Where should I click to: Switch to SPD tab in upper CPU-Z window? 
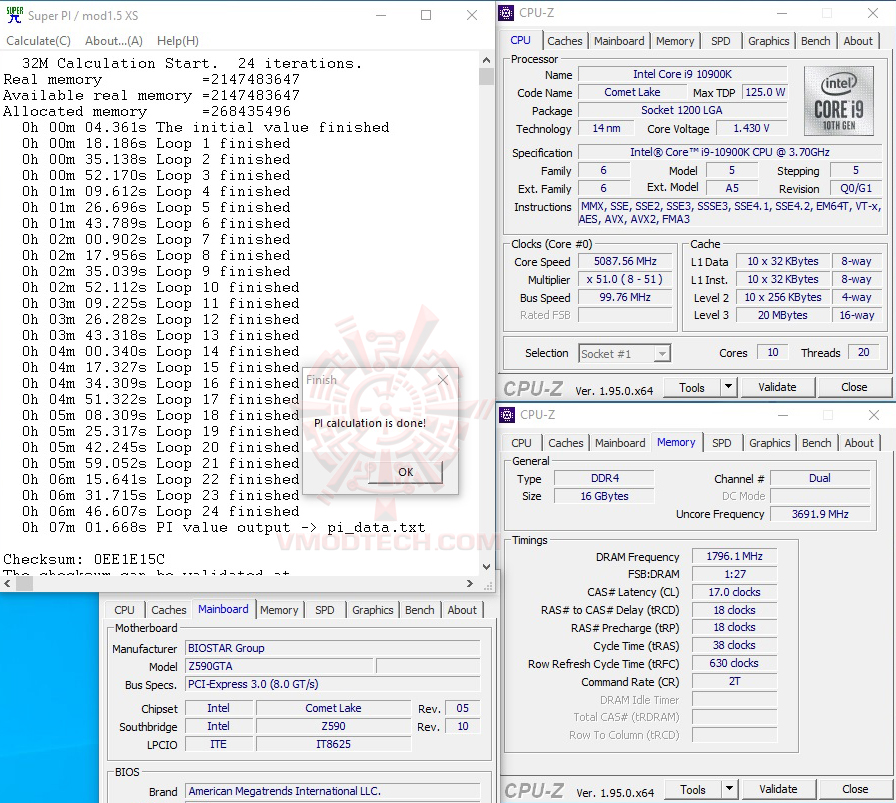click(721, 41)
